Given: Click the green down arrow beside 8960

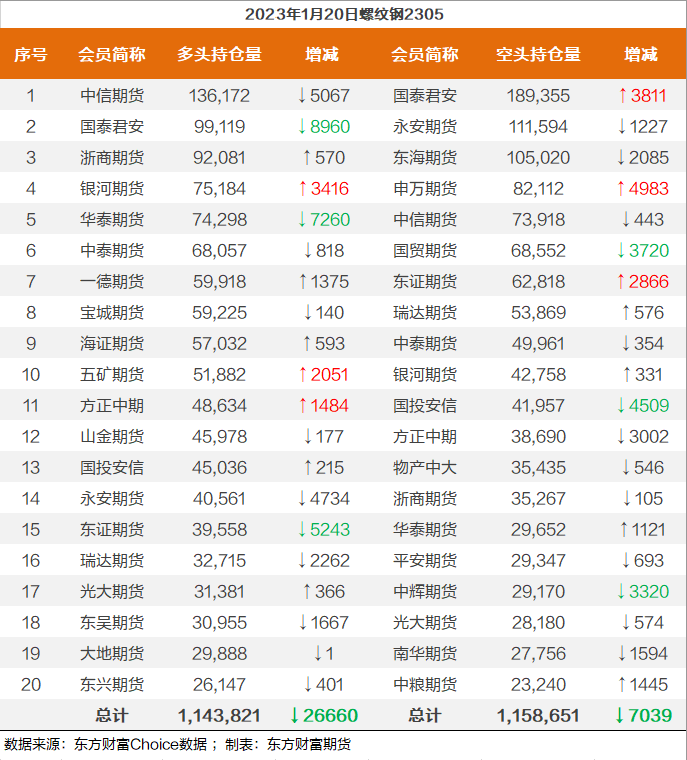Looking at the screenshot, I should pos(303,127).
